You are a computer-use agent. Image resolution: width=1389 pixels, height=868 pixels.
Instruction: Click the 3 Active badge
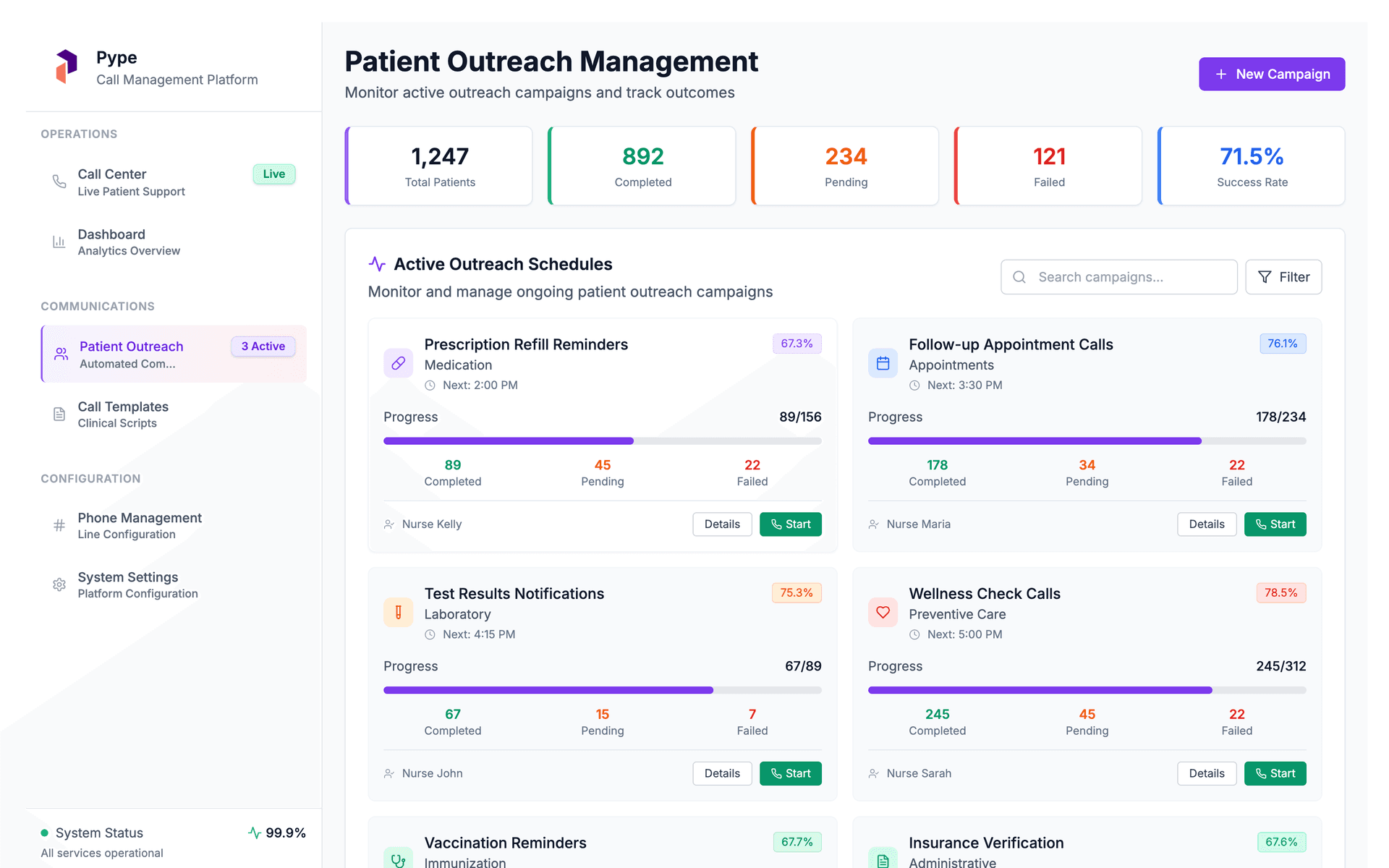click(x=263, y=346)
